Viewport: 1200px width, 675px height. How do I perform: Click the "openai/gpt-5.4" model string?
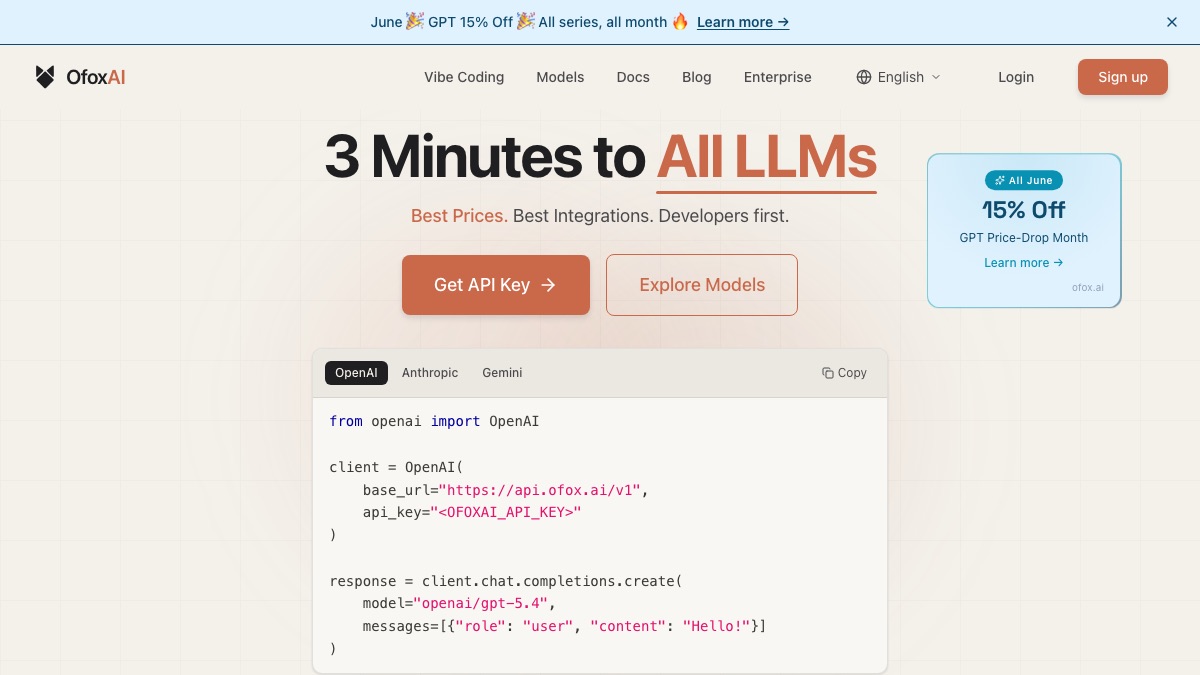point(478,603)
